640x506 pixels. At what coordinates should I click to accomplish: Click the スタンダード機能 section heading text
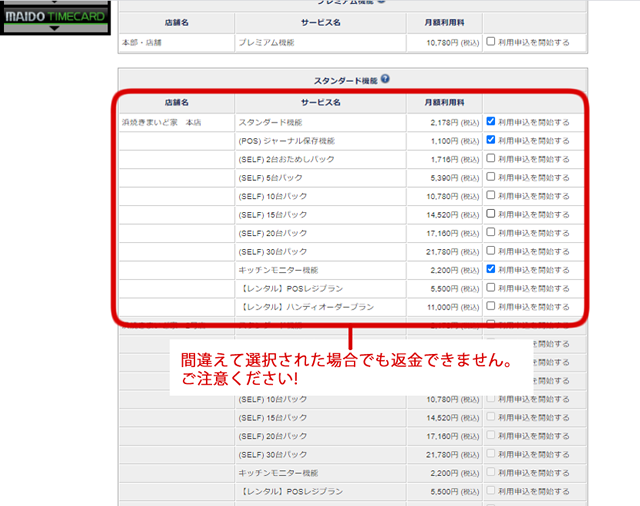(x=346, y=81)
